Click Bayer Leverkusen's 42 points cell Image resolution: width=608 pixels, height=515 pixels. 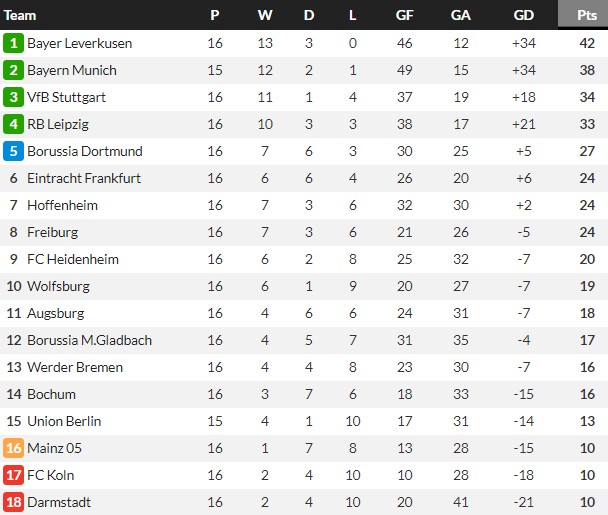[587, 43]
